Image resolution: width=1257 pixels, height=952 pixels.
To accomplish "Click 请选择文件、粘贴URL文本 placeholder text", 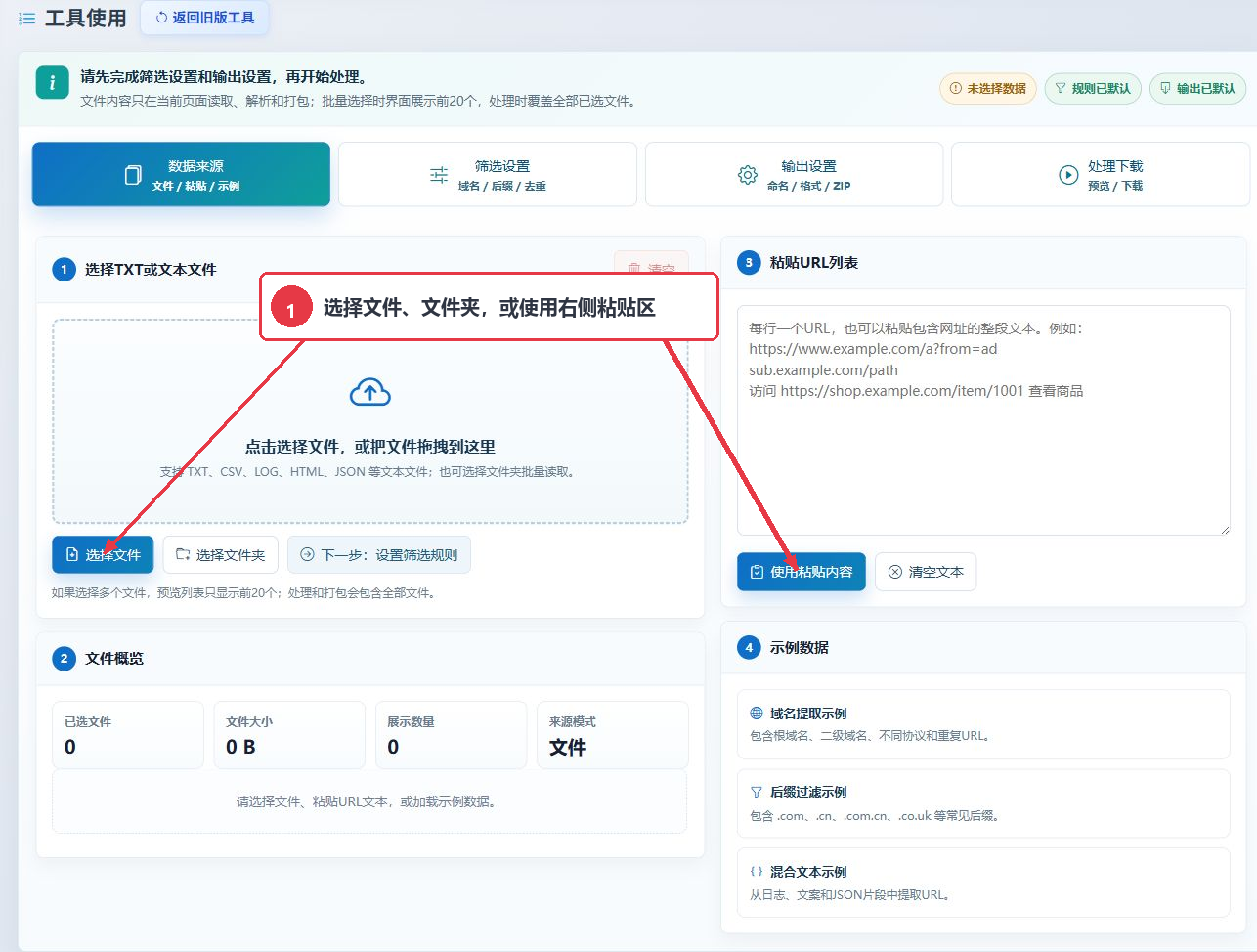I will (369, 801).
